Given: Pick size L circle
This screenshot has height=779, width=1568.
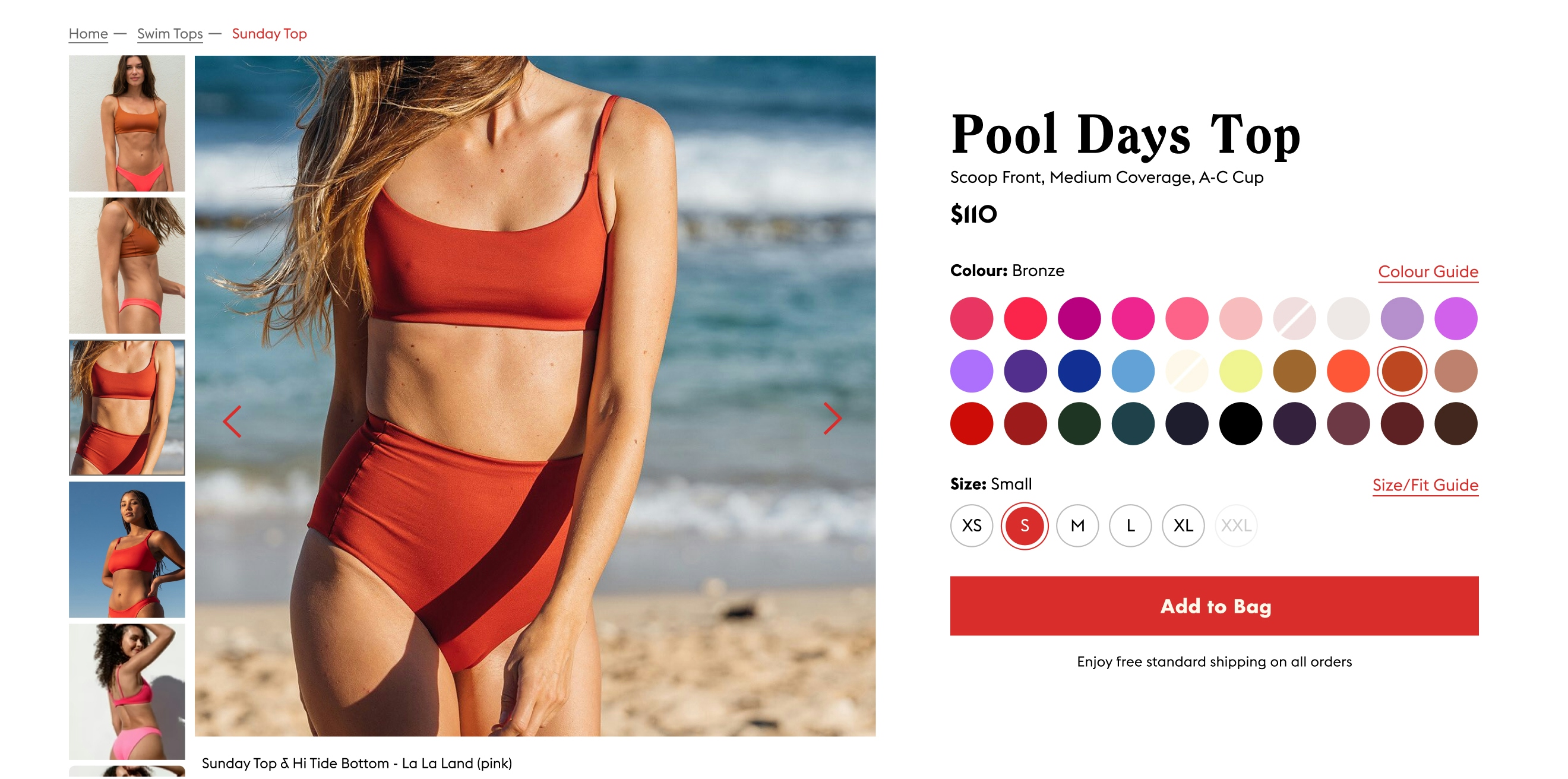Looking at the screenshot, I should [1130, 526].
